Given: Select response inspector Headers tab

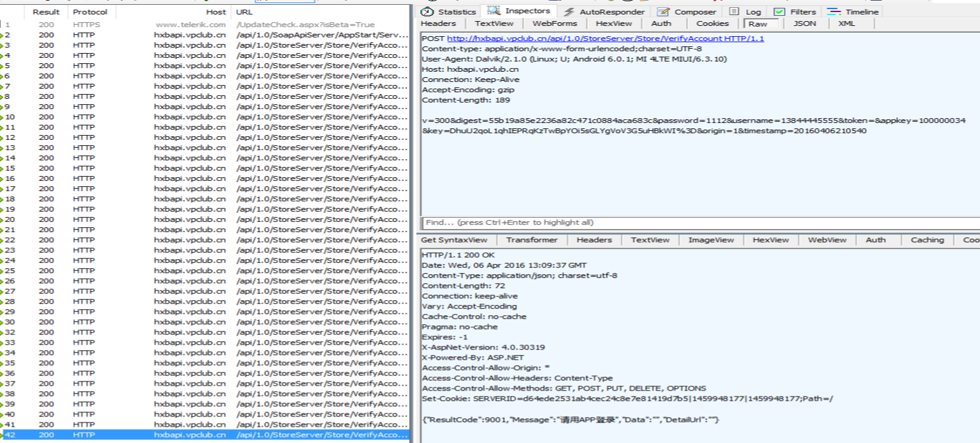Looking at the screenshot, I should pos(594,240).
